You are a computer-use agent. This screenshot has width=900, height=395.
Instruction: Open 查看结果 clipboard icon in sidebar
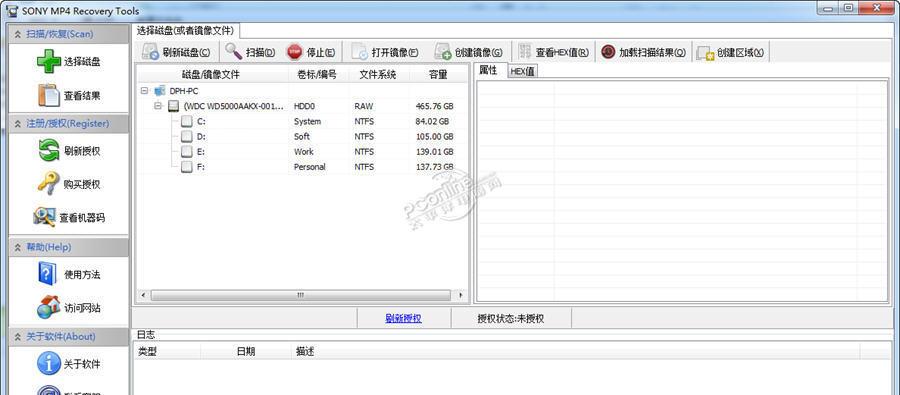[x=49, y=95]
